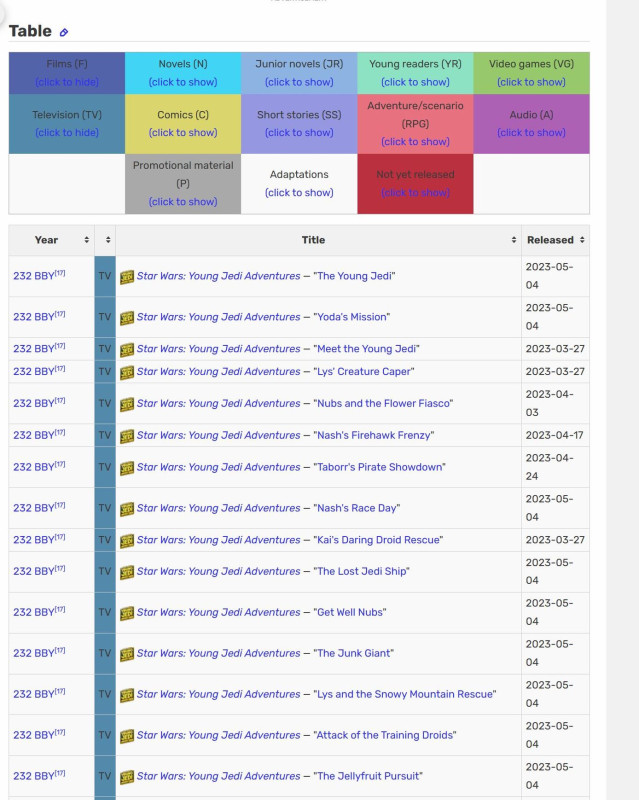Open "The Jellyfruit Pursuit" episode link
Screen dimensions: 639x800
pos(368,776)
